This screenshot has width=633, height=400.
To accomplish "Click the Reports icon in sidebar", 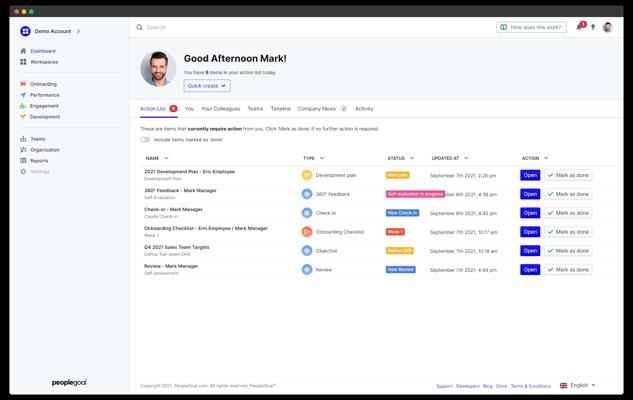I will tap(23, 161).
